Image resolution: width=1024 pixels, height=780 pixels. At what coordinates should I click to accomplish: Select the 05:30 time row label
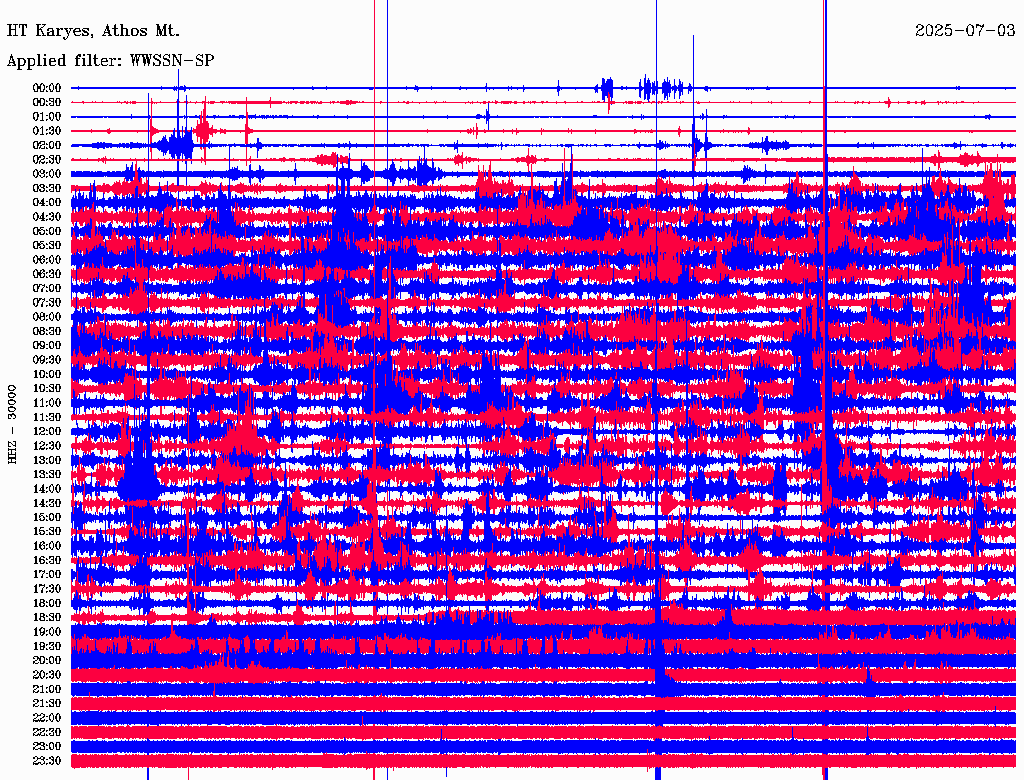[x=47, y=246]
